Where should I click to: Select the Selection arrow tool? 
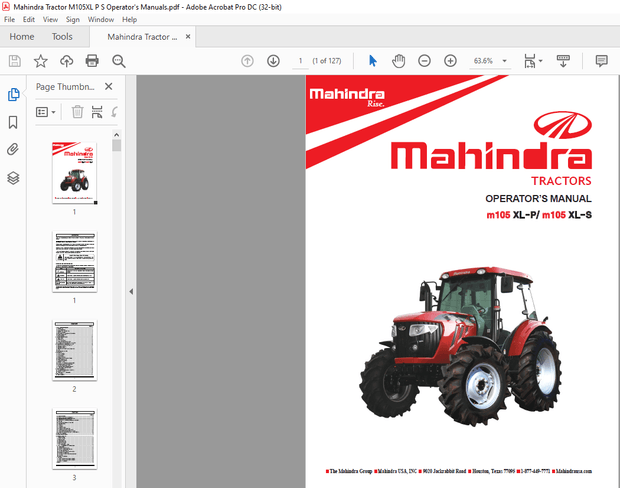click(372, 61)
